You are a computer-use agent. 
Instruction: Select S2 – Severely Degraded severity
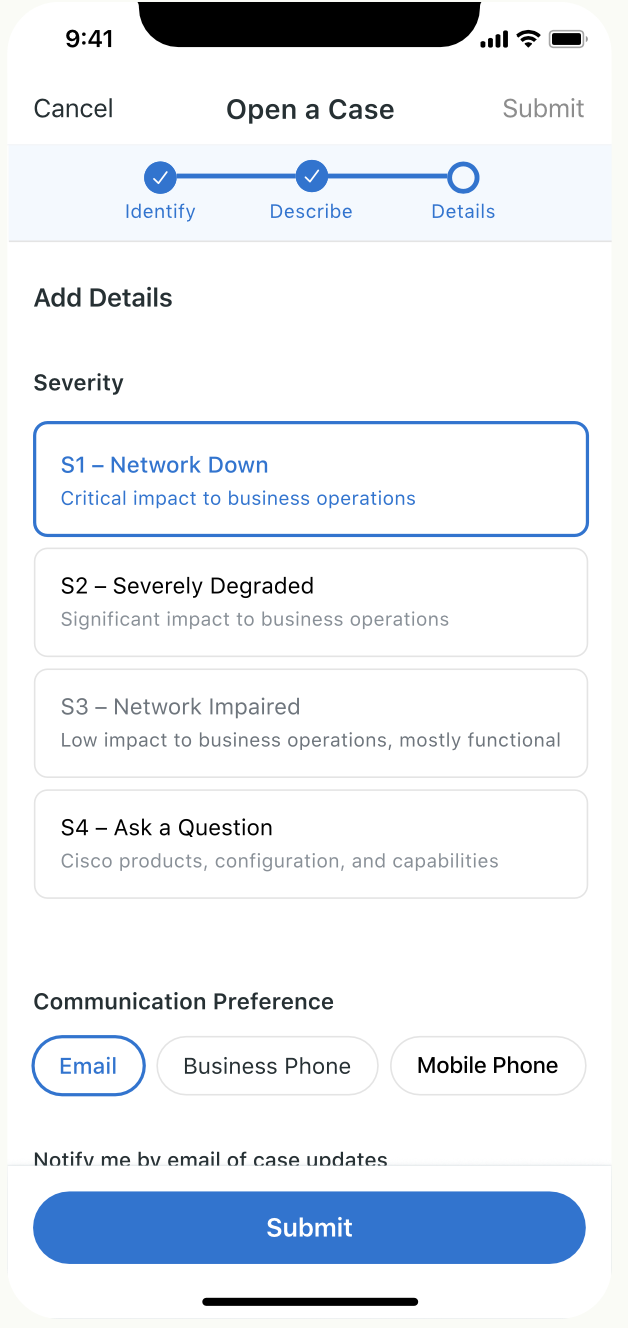pyautogui.click(x=311, y=602)
